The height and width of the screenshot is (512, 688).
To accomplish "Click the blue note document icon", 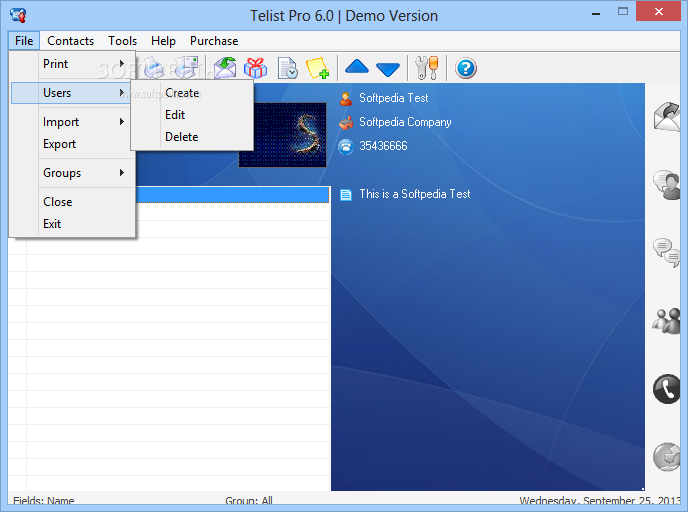I will tap(346, 194).
